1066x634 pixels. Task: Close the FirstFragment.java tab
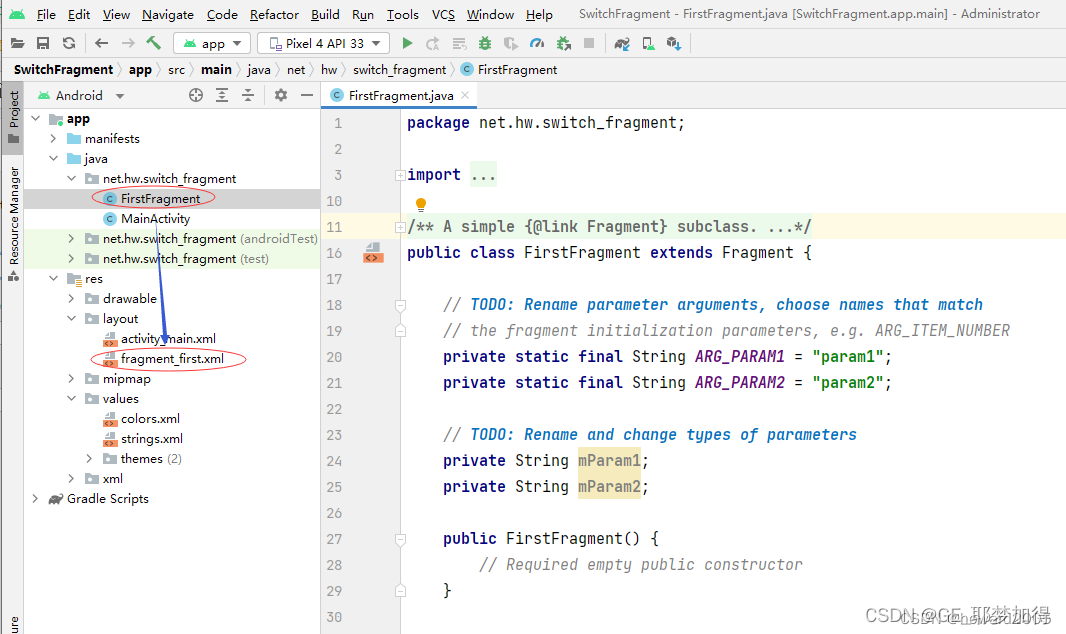[465, 95]
